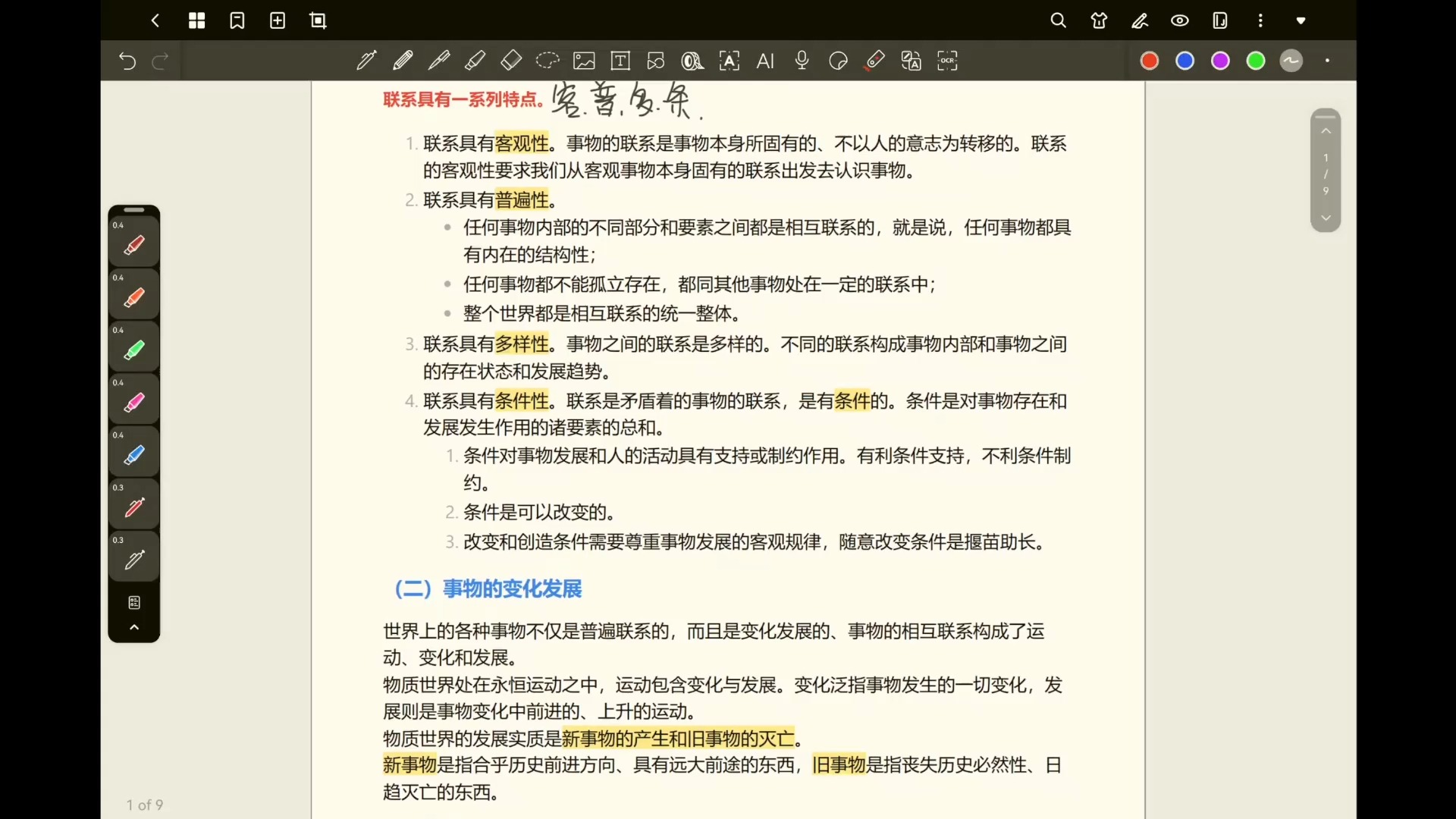
Task: Click highlighted word '多样性'
Action: point(522,344)
